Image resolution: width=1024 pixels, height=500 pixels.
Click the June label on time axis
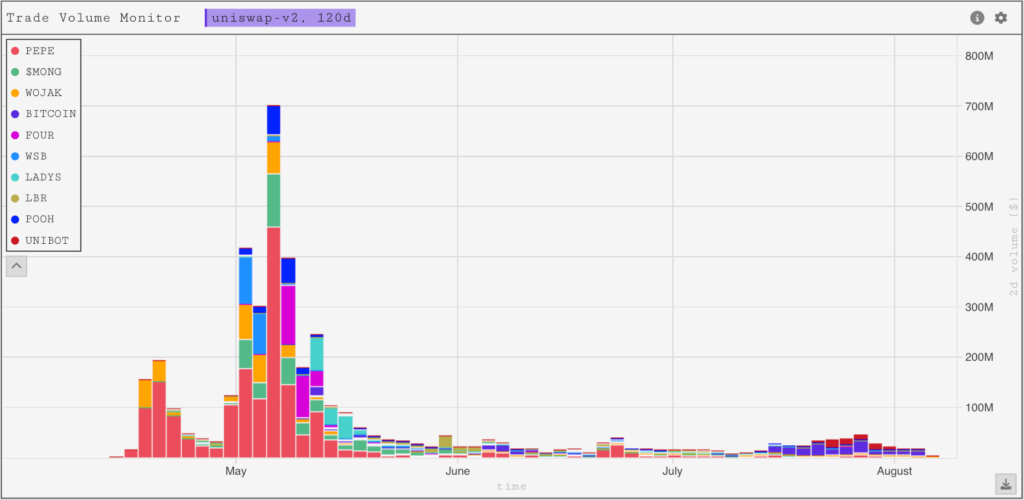pyautogui.click(x=457, y=471)
